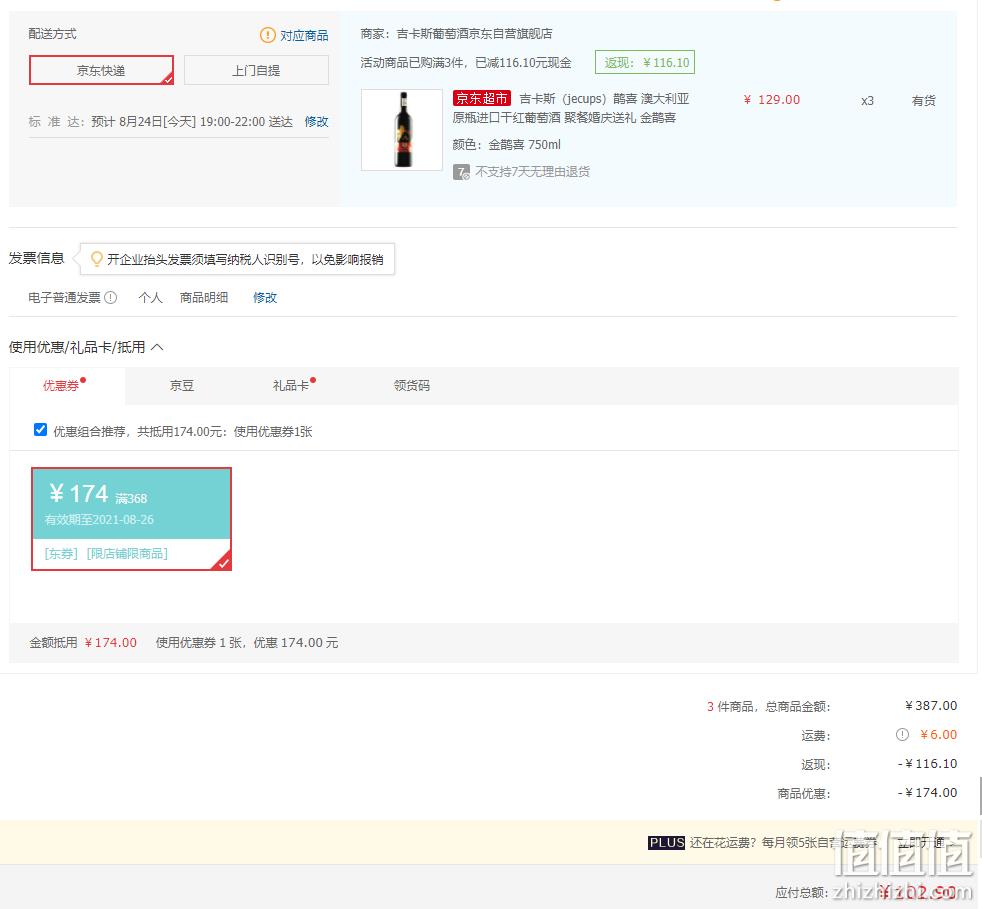Click the info icon next to 电子普通发票
This screenshot has width=982, height=909.
coord(111,298)
